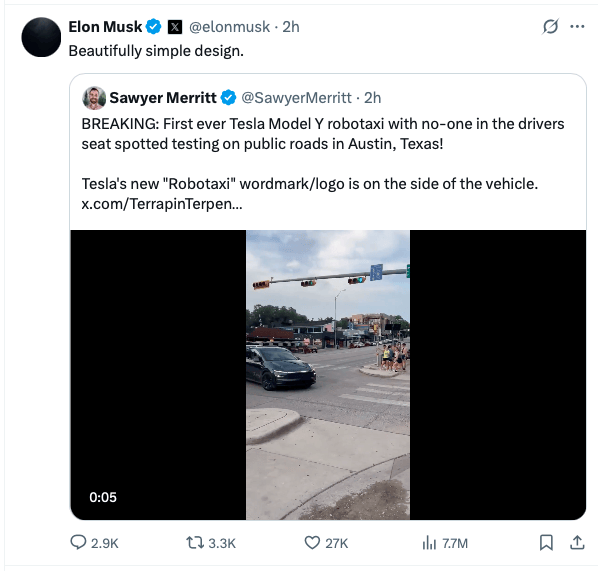Open Sawyer Merritt's profile photo
Screen dimensions: 598x571
pos(94,98)
